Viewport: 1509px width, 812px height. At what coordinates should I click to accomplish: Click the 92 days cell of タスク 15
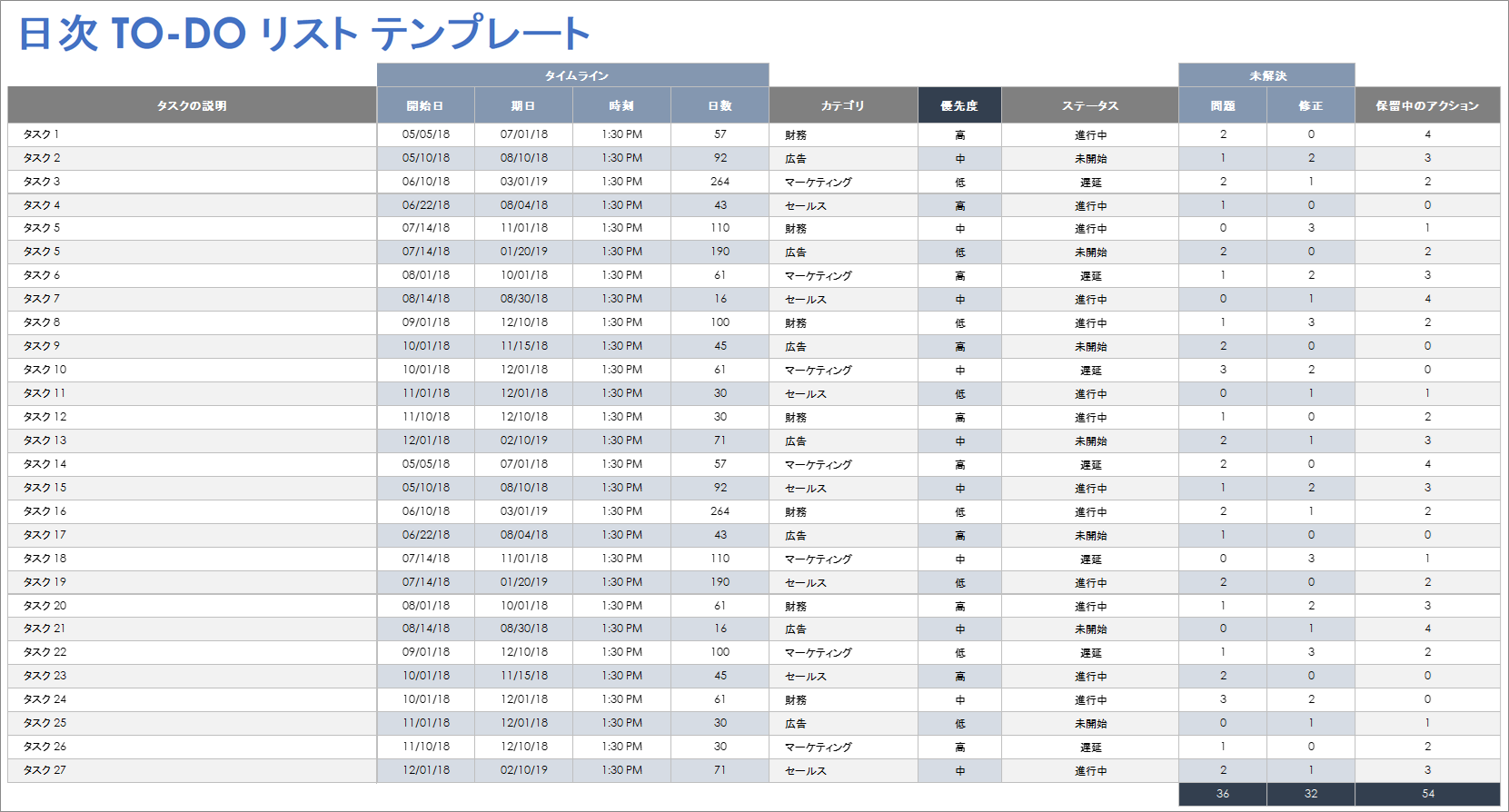(720, 488)
